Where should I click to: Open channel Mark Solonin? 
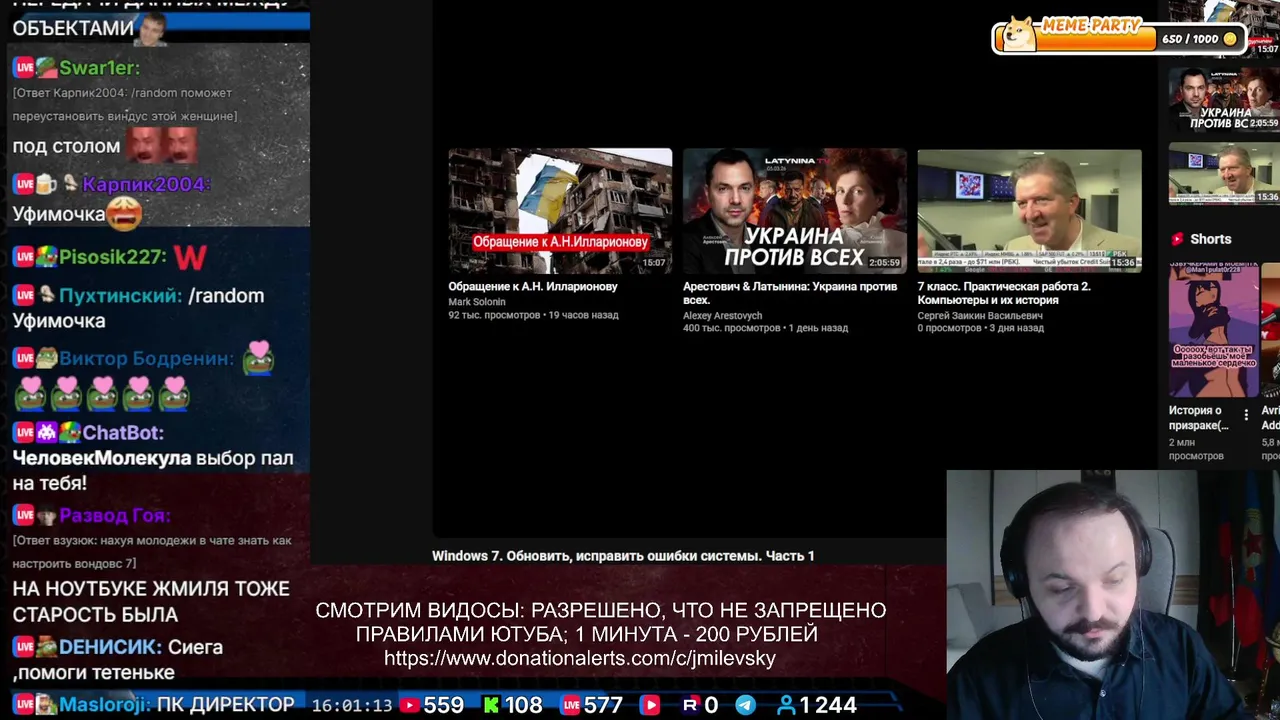[x=477, y=302]
